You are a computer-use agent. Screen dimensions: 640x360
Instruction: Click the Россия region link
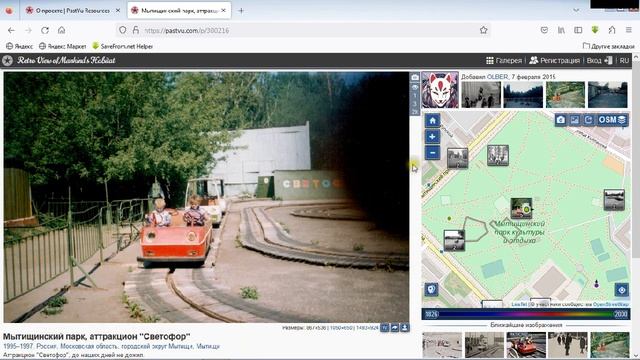(x=47, y=346)
